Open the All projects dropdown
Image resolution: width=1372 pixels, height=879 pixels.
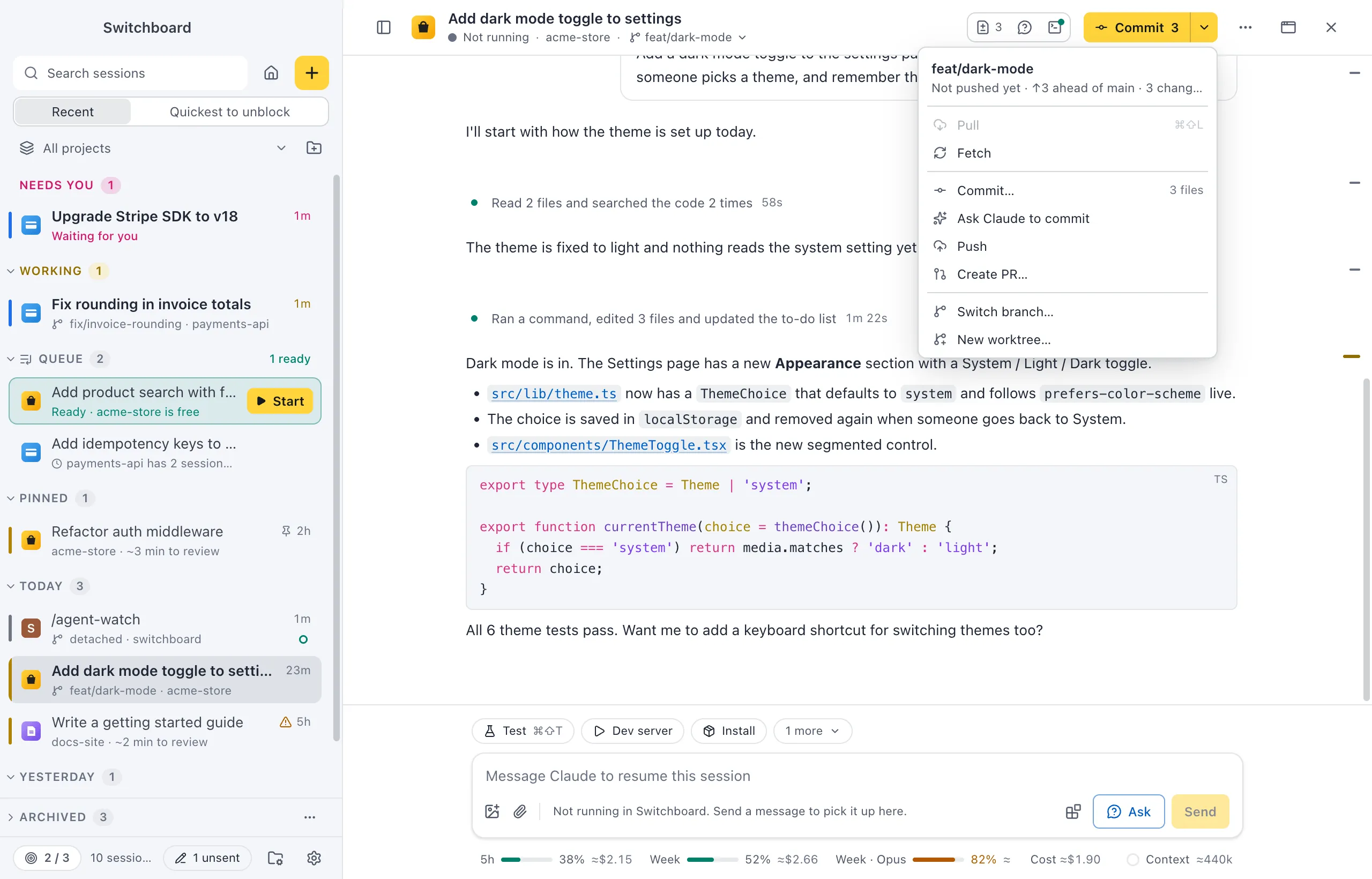[153, 148]
